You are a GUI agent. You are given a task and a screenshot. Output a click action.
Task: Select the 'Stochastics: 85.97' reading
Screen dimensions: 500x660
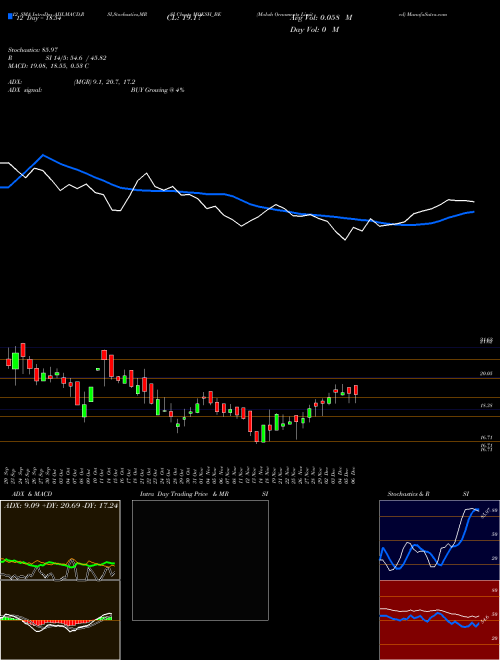[x=32, y=51]
